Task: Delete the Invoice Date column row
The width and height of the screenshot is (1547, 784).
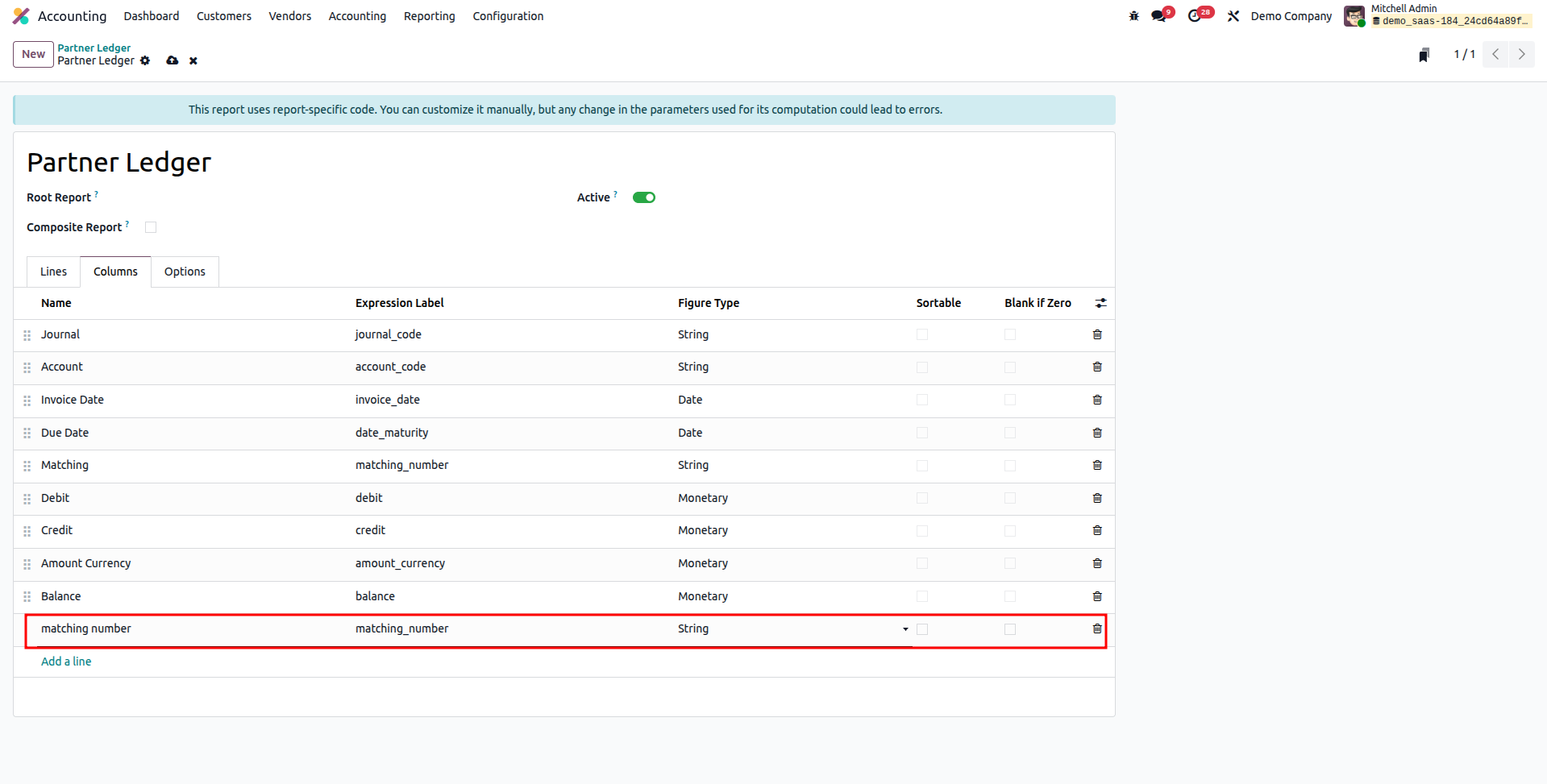Action: pos(1097,400)
